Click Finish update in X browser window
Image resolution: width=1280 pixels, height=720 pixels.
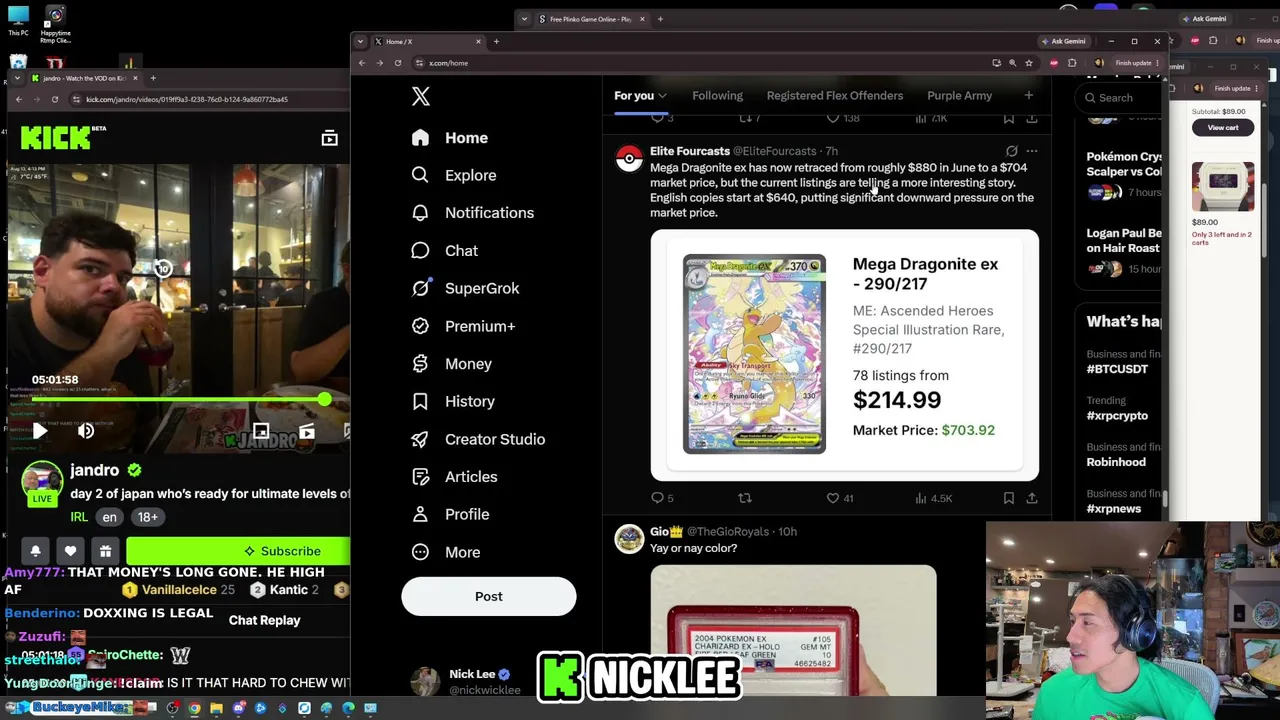(1135, 63)
